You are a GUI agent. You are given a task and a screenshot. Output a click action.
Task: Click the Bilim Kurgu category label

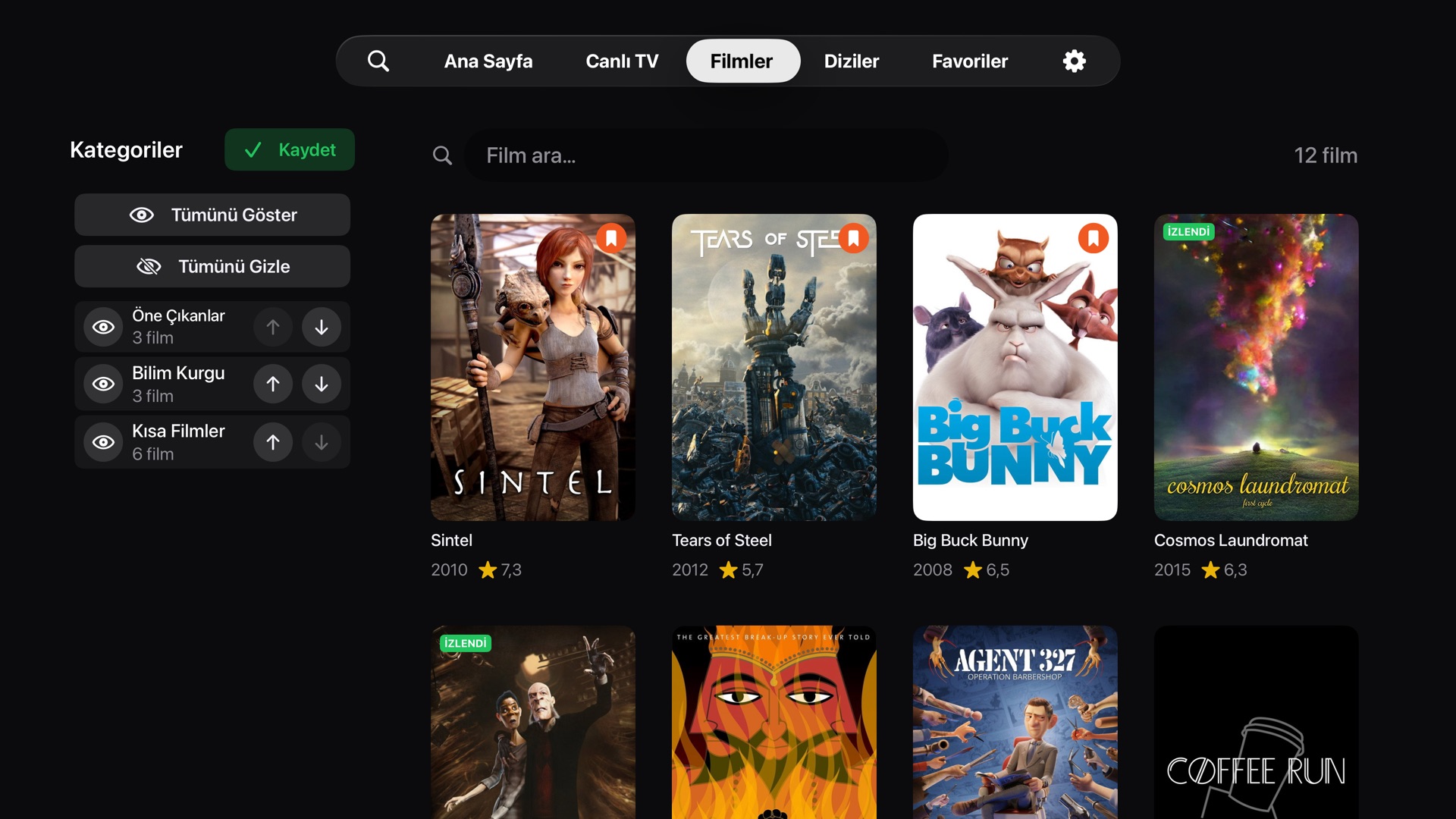[178, 373]
